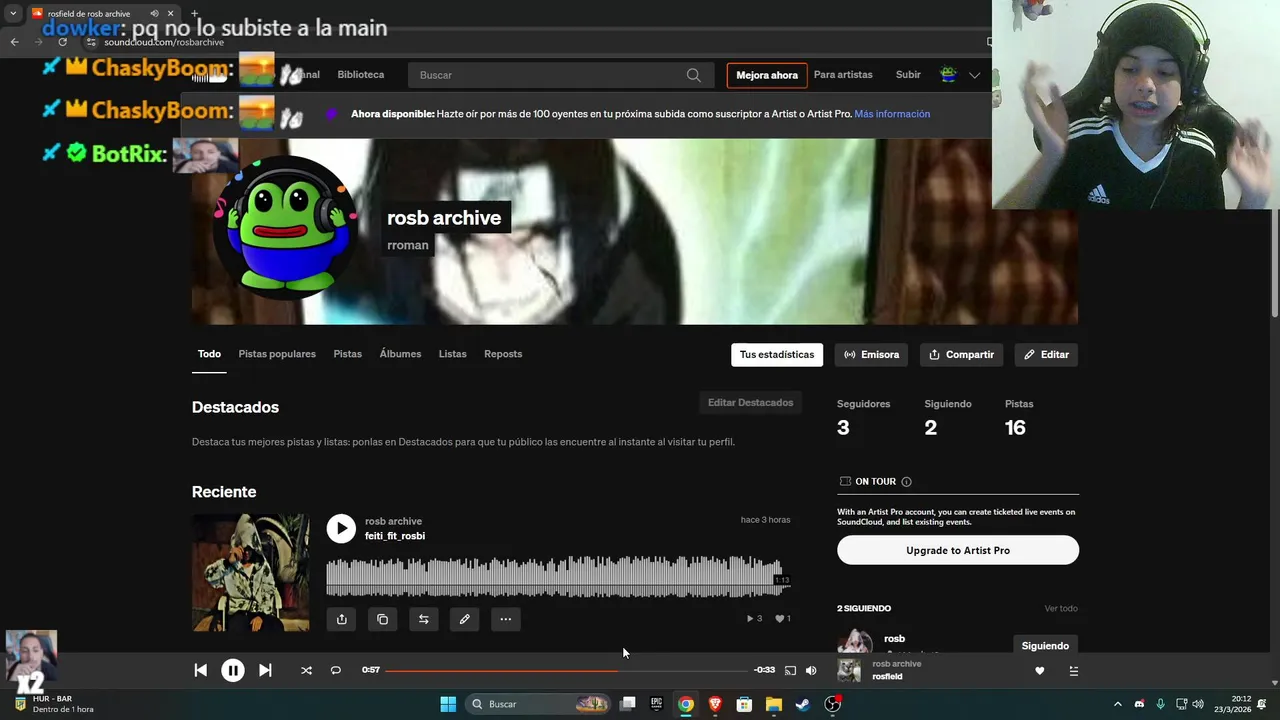Image resolution: width=1280 pixels, height=720 pixels.
Task: Click the ON TOUR info icon
Action: [x=906, y=482]
